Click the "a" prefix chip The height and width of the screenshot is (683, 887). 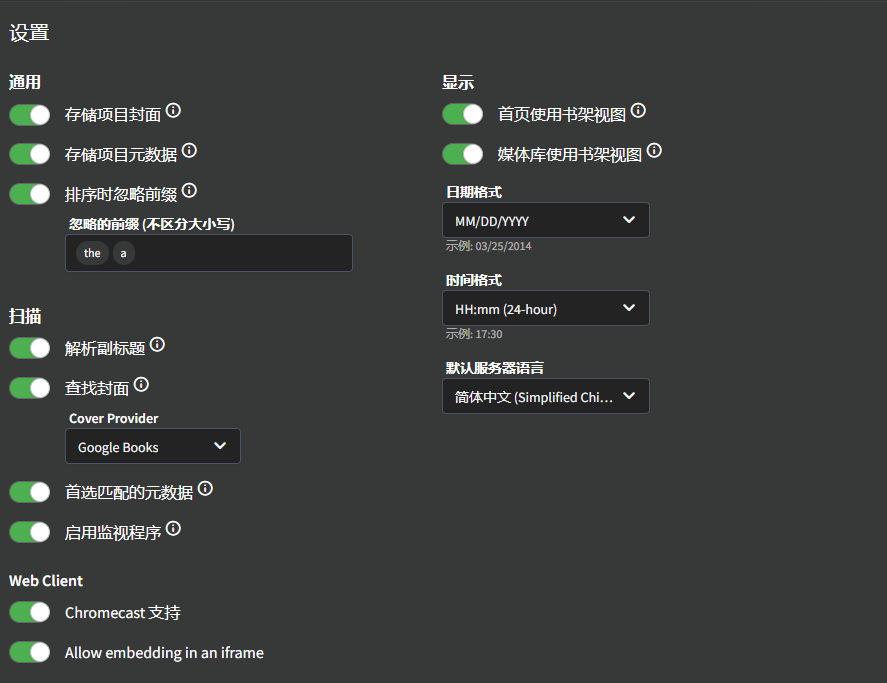pyautogui.click(x=123, y=253)
